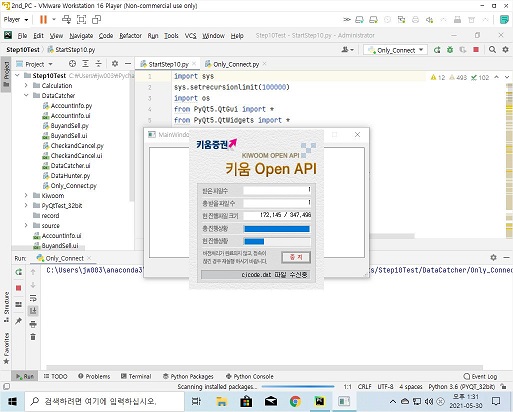Select CheckandCancel.py file
The height and width of the screenshot is (412, 513).
(73, 146)
